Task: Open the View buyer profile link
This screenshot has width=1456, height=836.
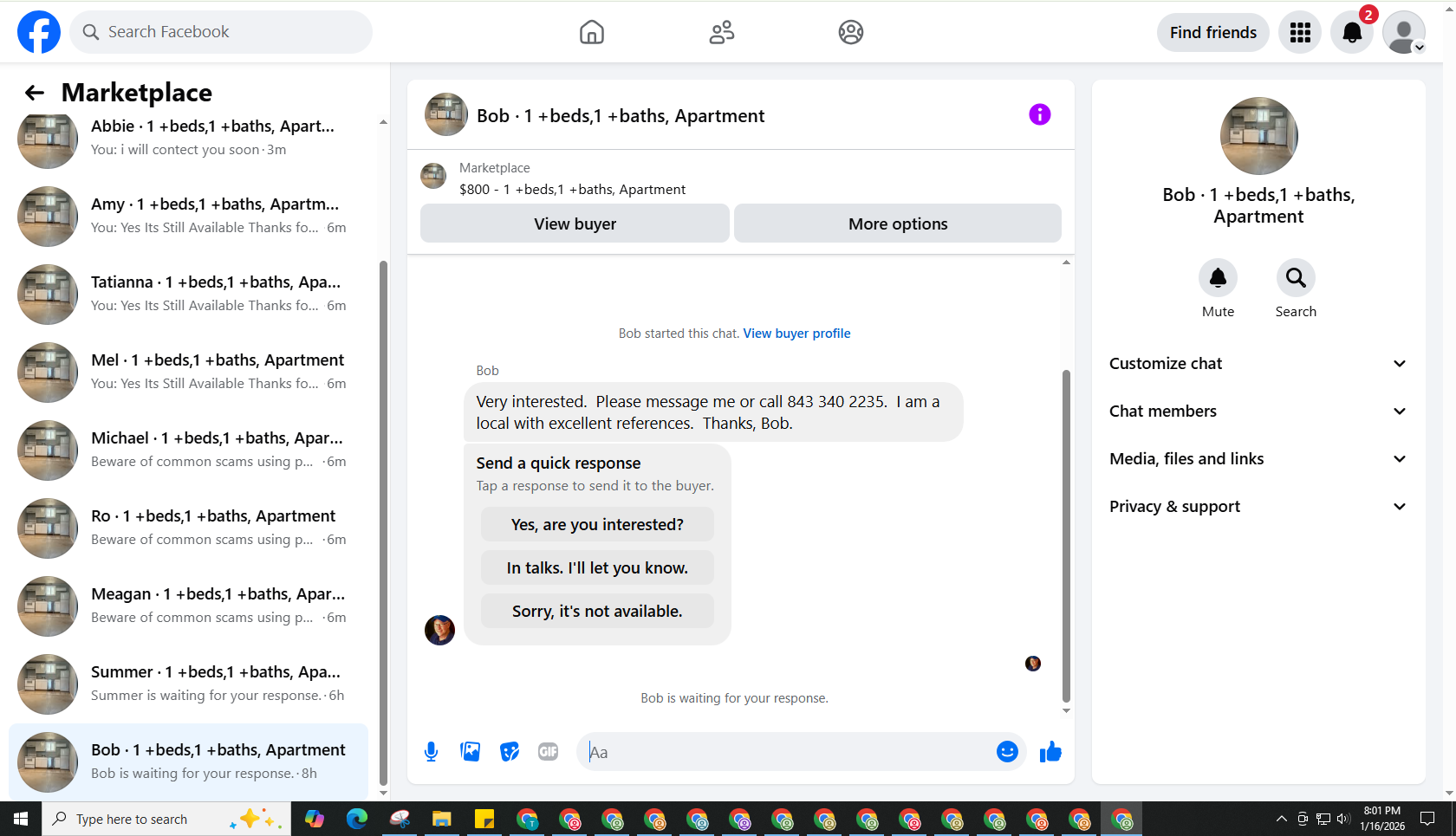Action: pyautogui.click(x=796, y=334)
